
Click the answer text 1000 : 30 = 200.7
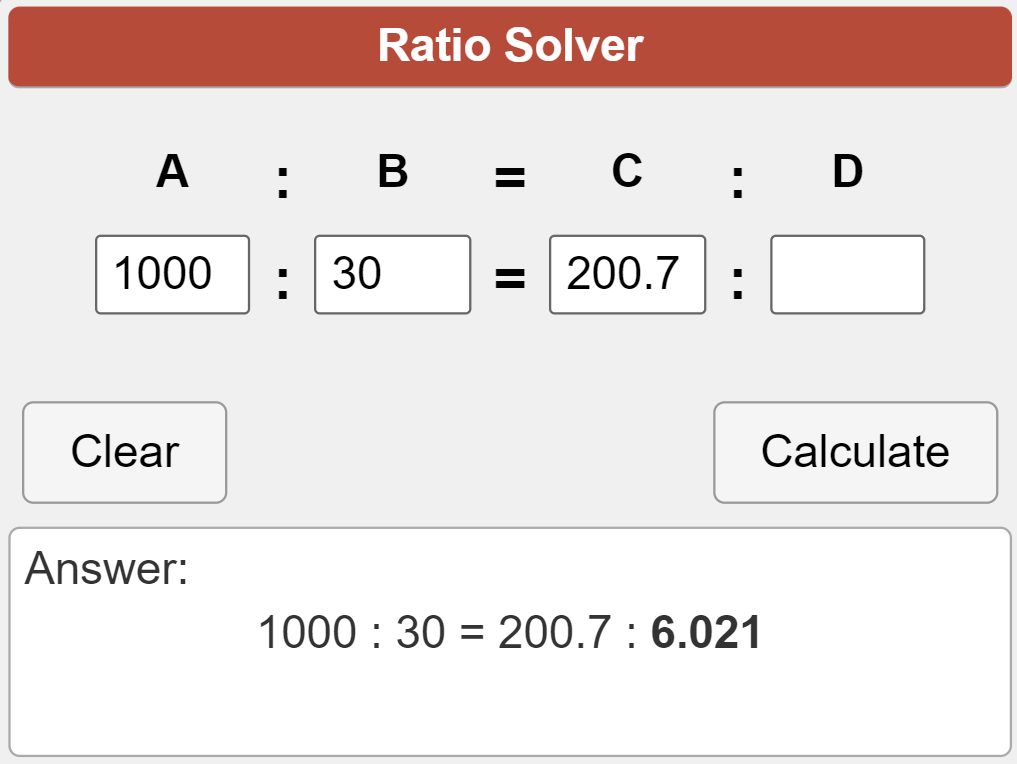pyautogui.click(x=434, y=633)
